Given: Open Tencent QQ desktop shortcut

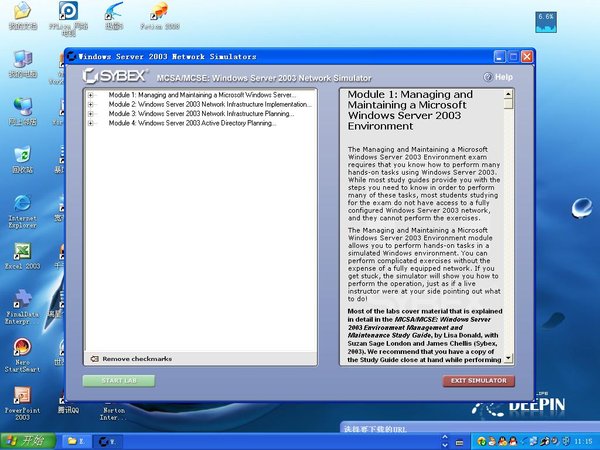Looking at the screenshot, I should coord(68,406).
